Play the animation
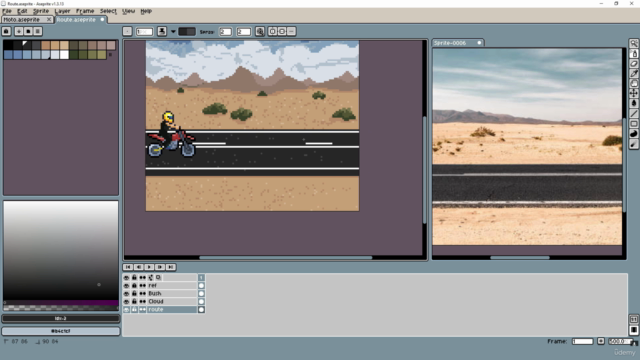Image resolution: width=640 pixels, height=360 pixels. coord(149,267)
